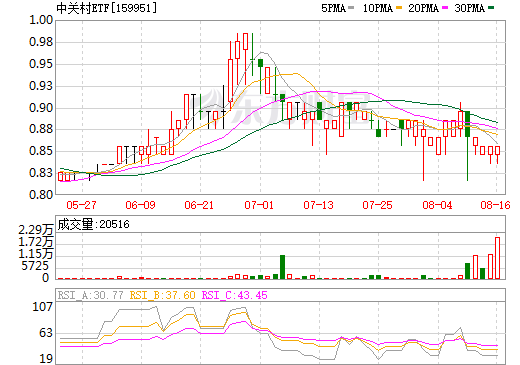The height and width of the screenshot is (365, 520).
Task: Click the RSI_B:37.60 indicator label
Action: click(162, 295)
